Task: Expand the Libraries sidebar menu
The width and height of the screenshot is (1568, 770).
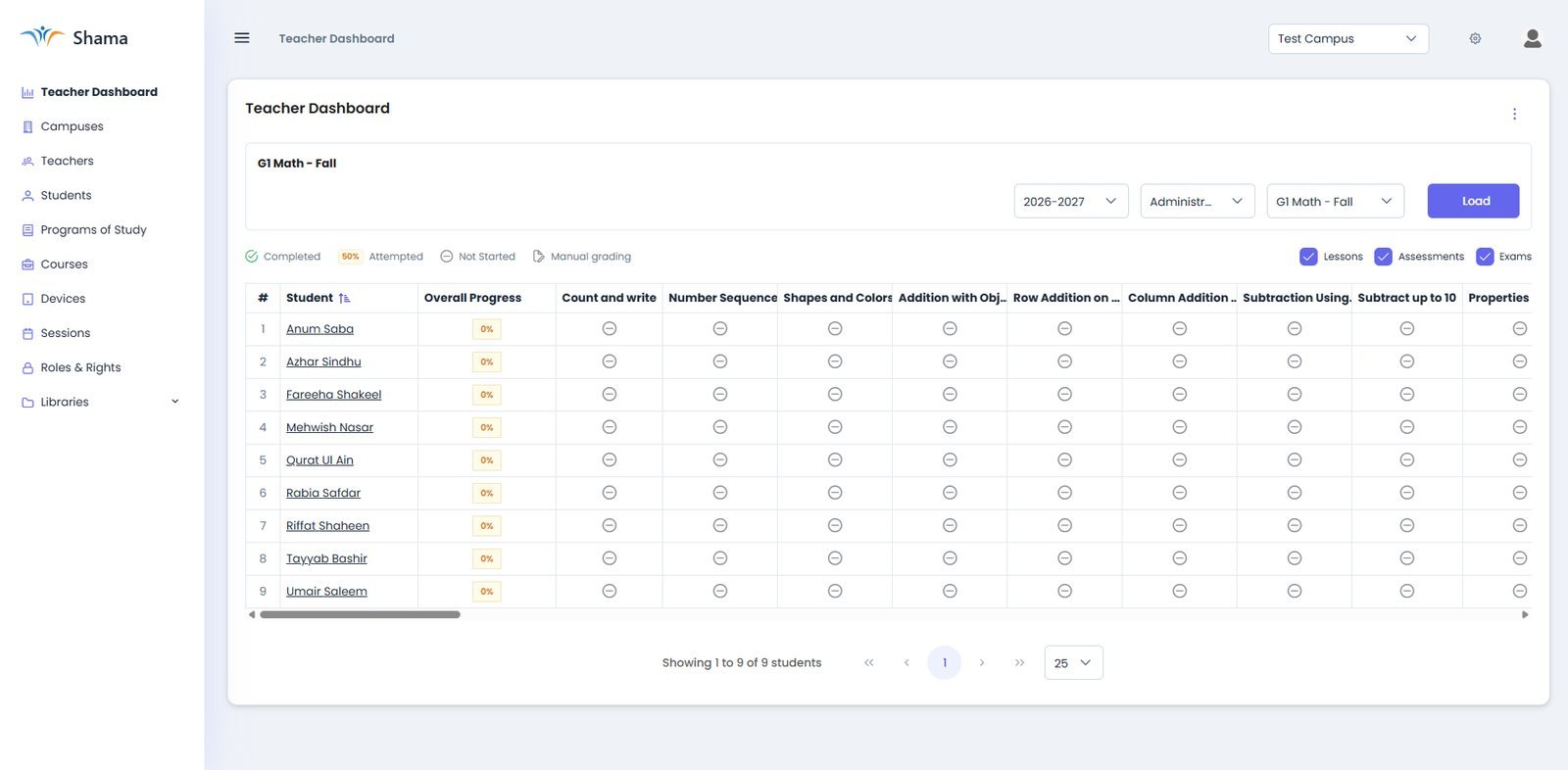Action: pyautogui.click(x=100, y=402)
